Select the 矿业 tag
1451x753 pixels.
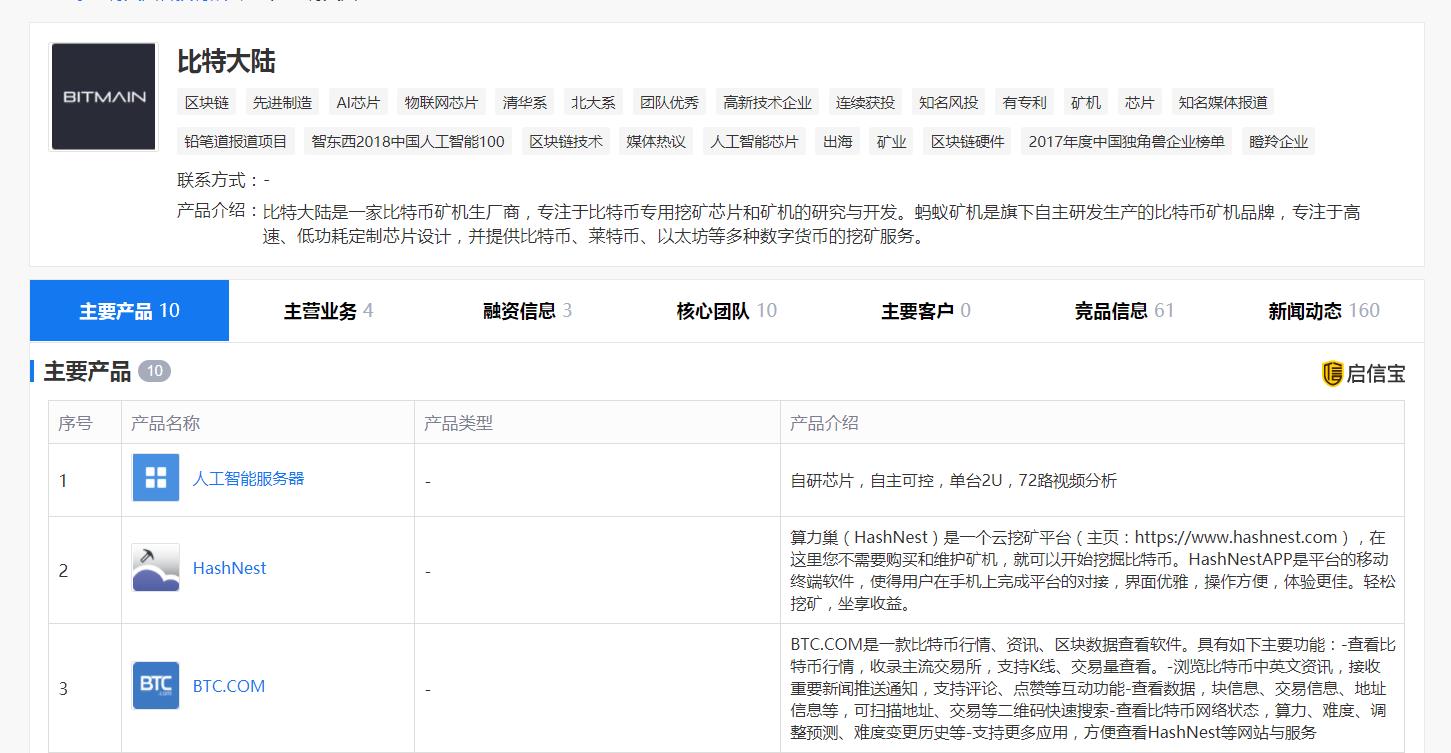point(891,141)
